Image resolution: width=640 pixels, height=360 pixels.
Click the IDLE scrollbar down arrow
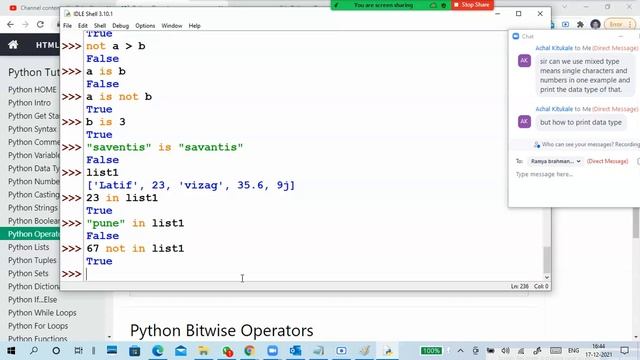pos(547,278)
